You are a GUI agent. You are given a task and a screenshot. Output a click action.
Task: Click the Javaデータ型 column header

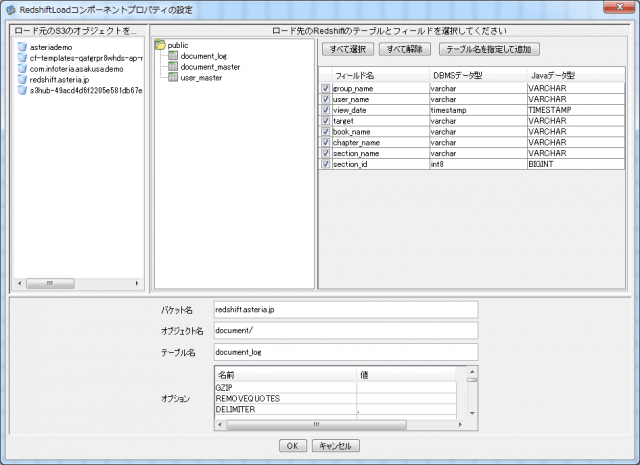(576, 75)
